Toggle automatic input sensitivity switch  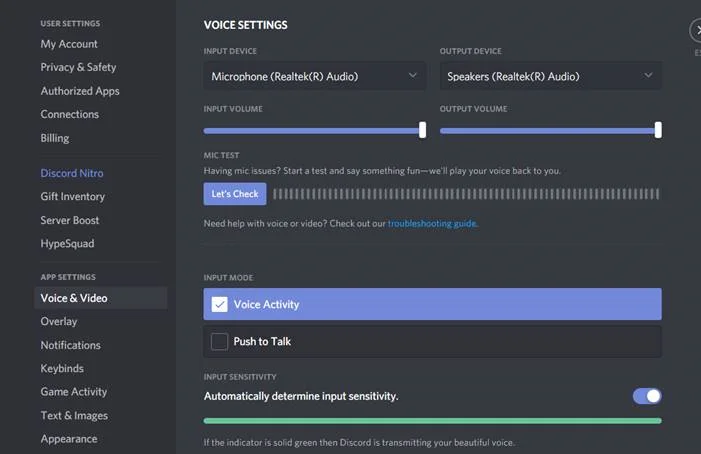[x=647, y=396]
